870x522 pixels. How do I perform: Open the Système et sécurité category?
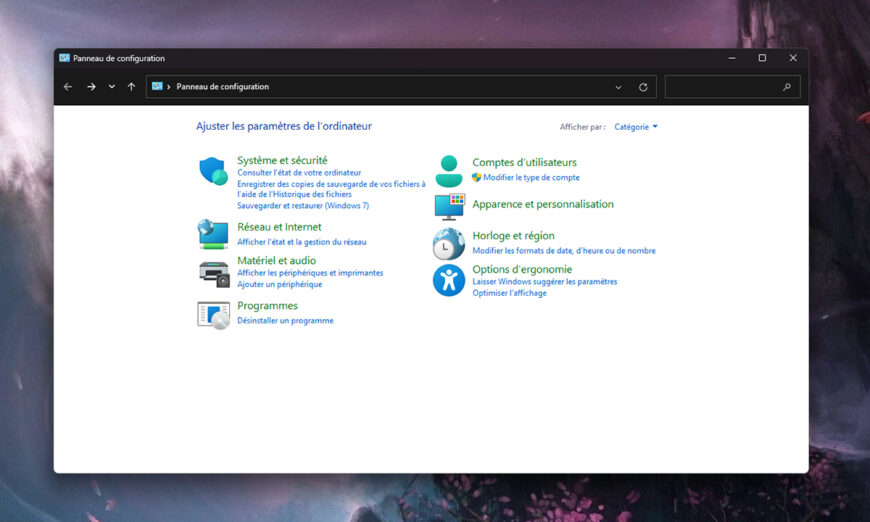point(282,160)
